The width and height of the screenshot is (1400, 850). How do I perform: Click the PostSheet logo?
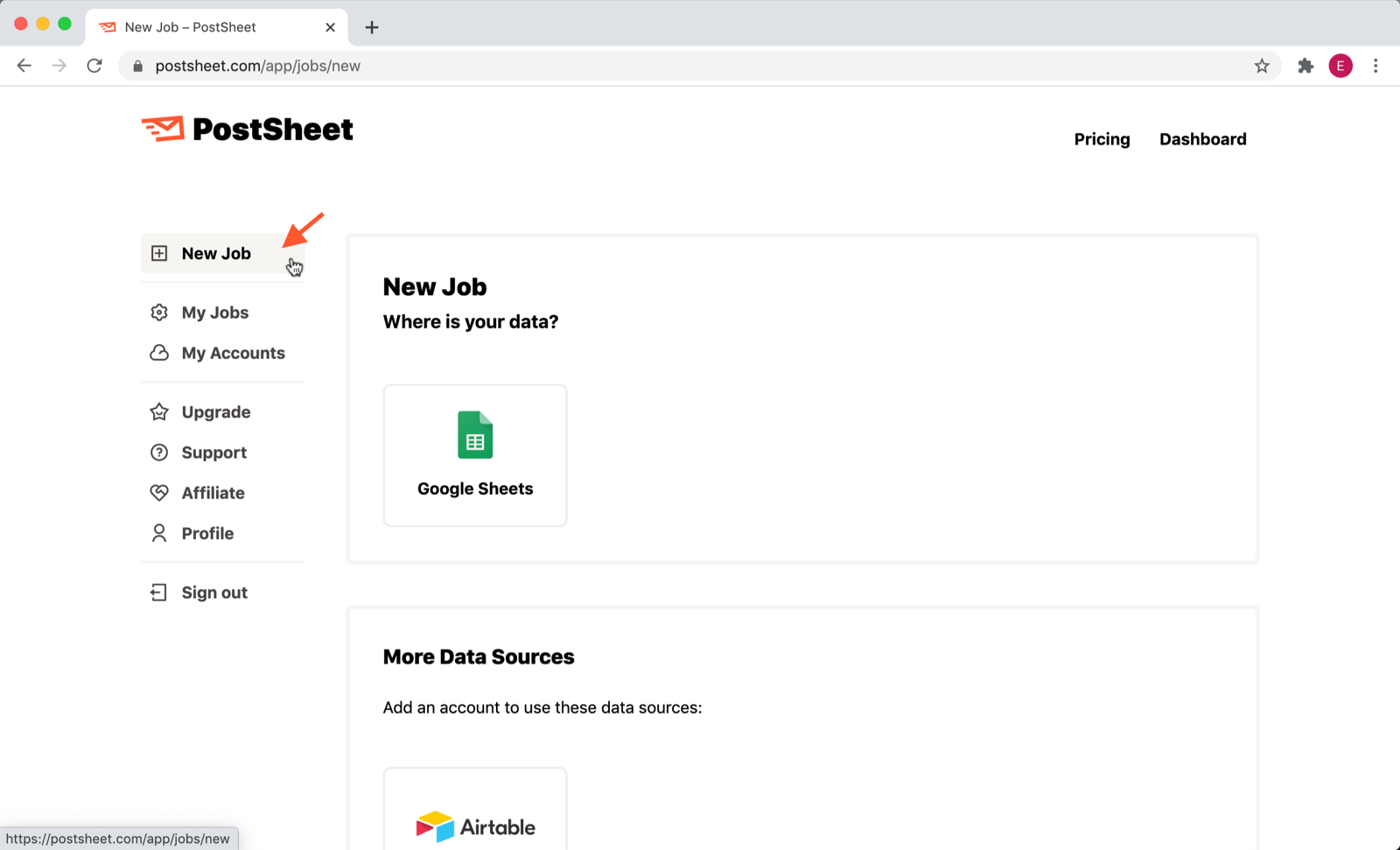248,130
